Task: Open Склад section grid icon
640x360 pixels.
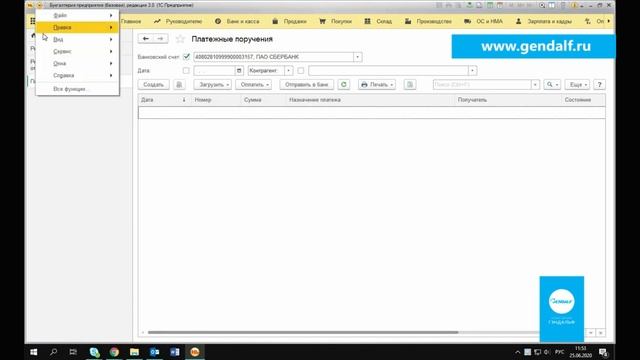Action: click(x=367, y=21)
